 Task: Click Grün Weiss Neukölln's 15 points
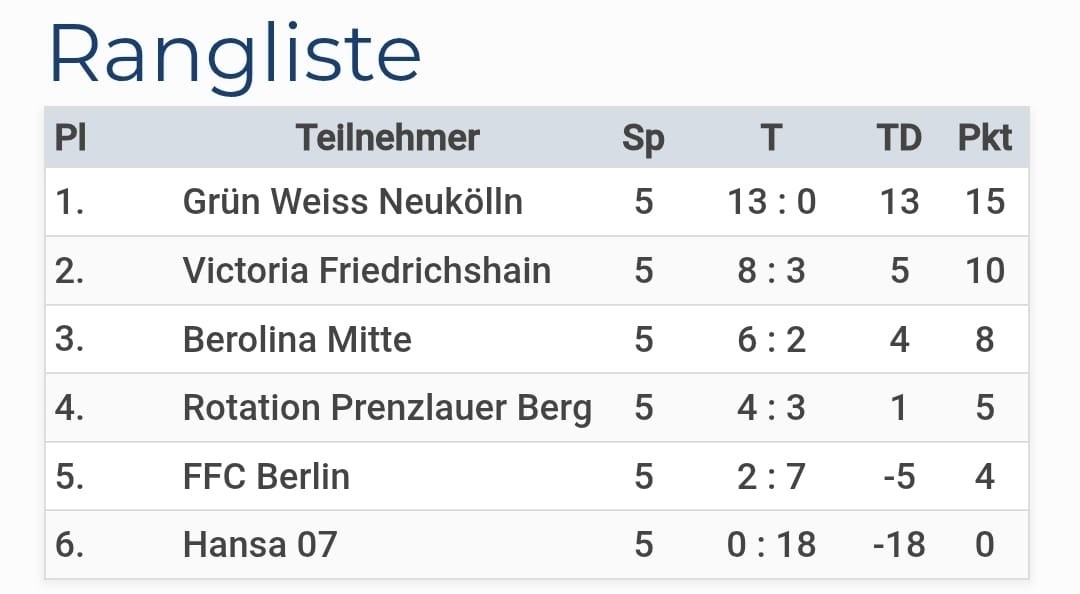coord(985,202)
